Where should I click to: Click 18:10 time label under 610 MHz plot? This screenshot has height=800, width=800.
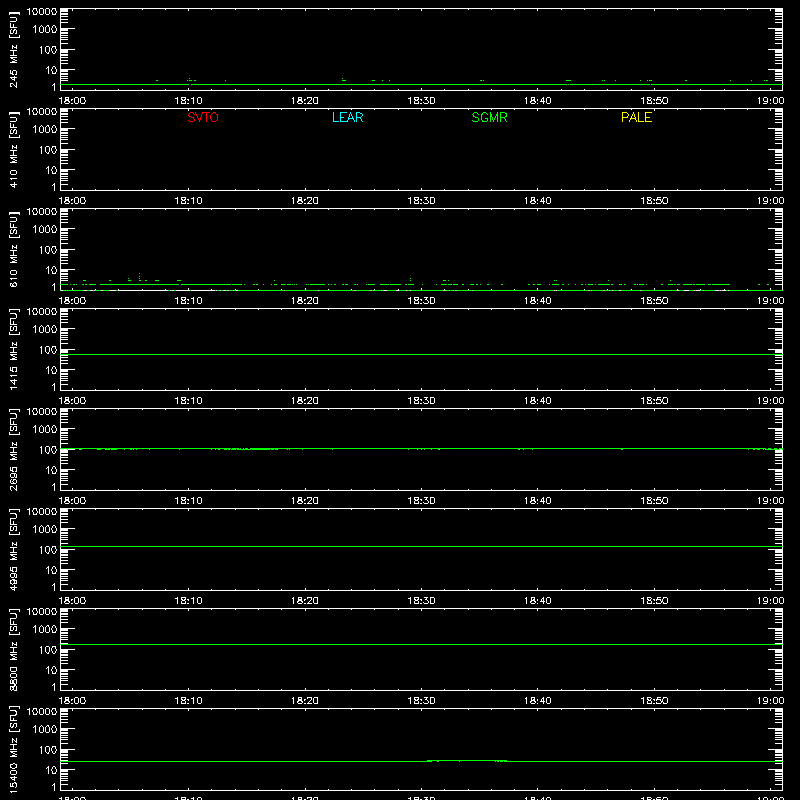tap(188, 301)
